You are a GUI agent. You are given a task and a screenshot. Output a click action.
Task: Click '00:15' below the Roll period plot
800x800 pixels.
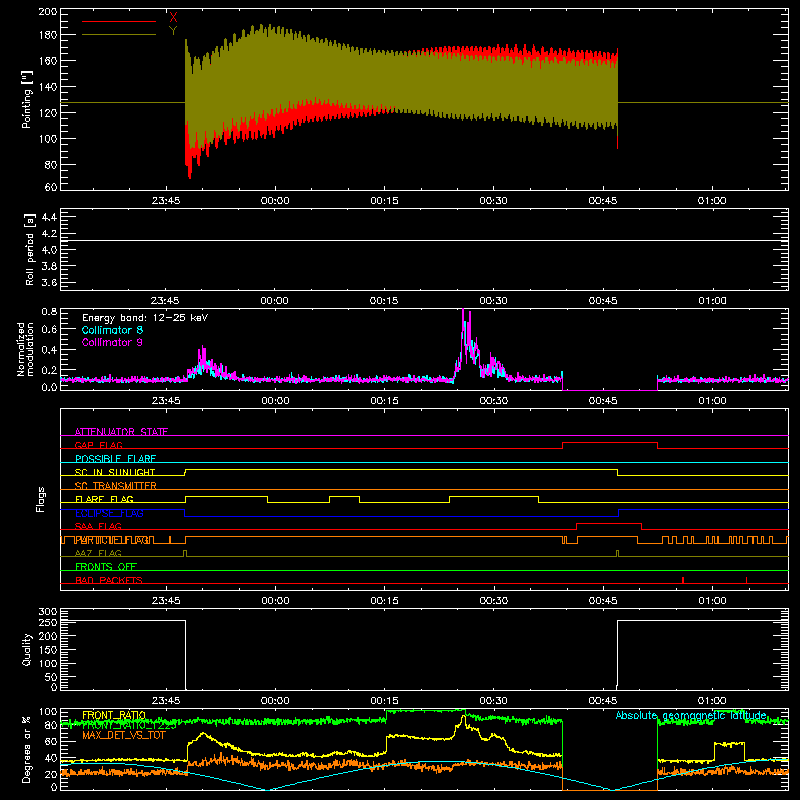[384, 301]
